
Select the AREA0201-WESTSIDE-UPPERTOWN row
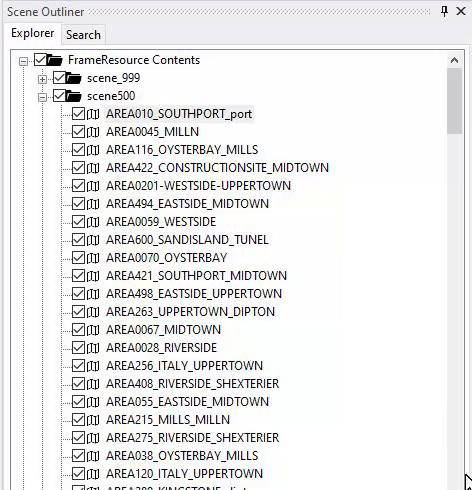click(198, 186)
